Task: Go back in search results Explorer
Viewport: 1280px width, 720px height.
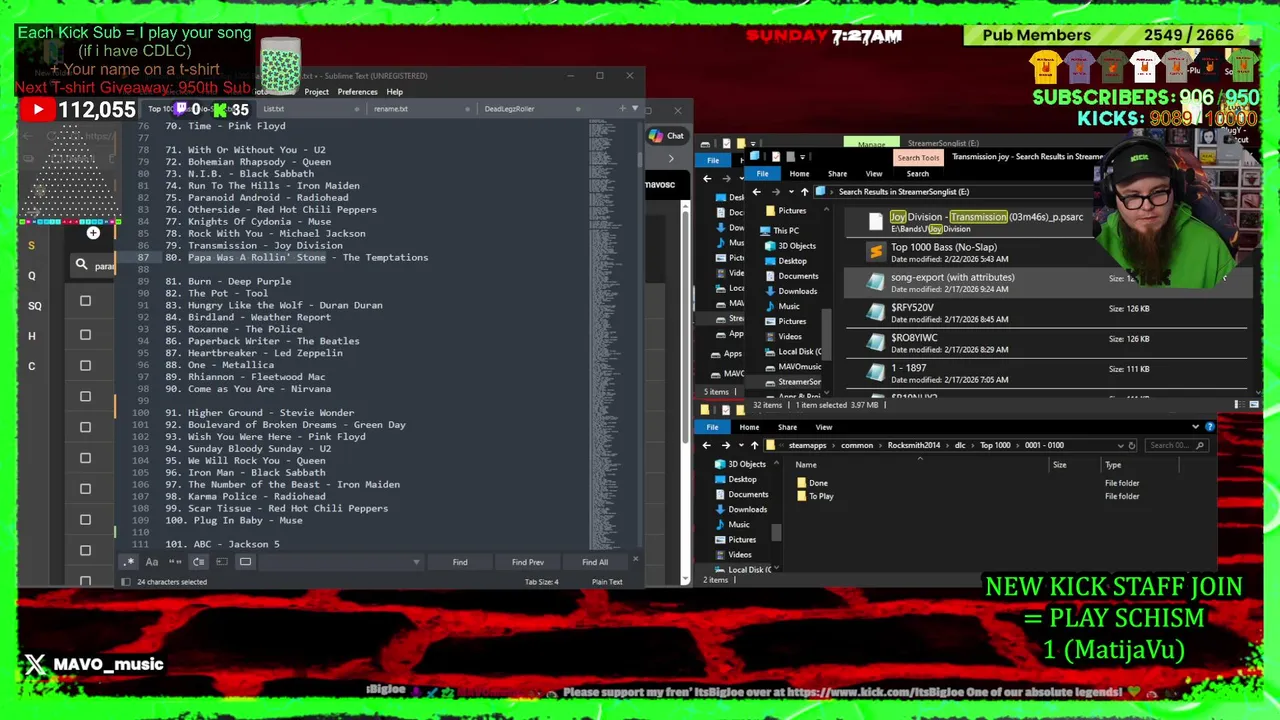Action: (x=757, y=192)
